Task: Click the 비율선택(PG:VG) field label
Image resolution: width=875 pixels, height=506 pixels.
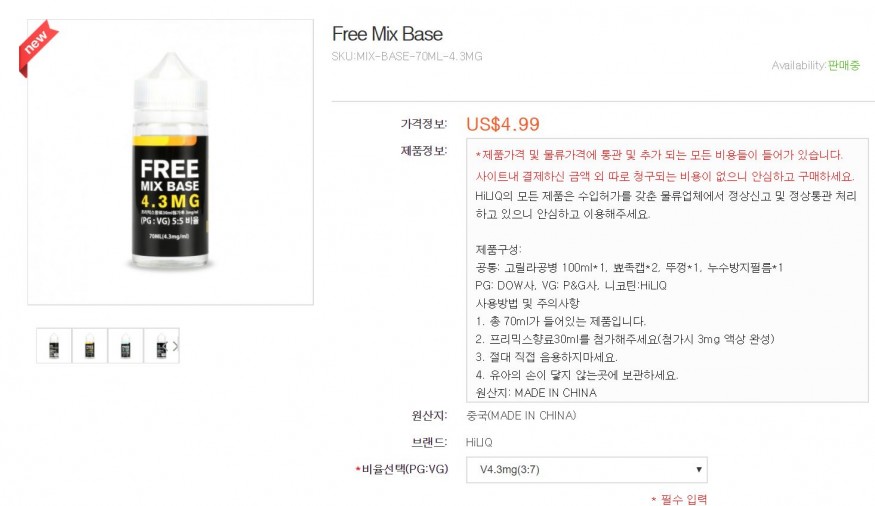Action: pyautogui.click(x=402, y=469)
